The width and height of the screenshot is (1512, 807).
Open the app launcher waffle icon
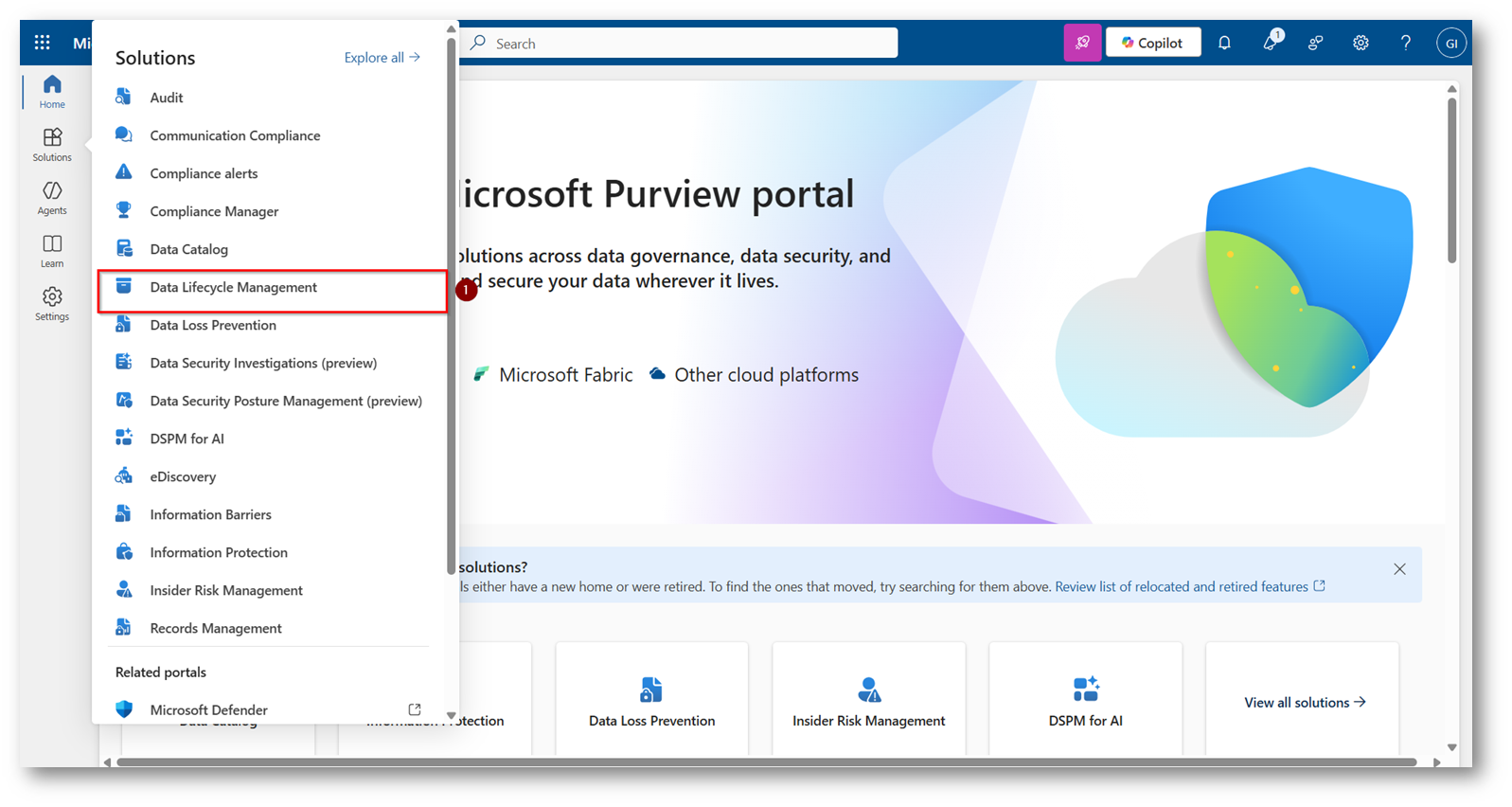(42, 43)
